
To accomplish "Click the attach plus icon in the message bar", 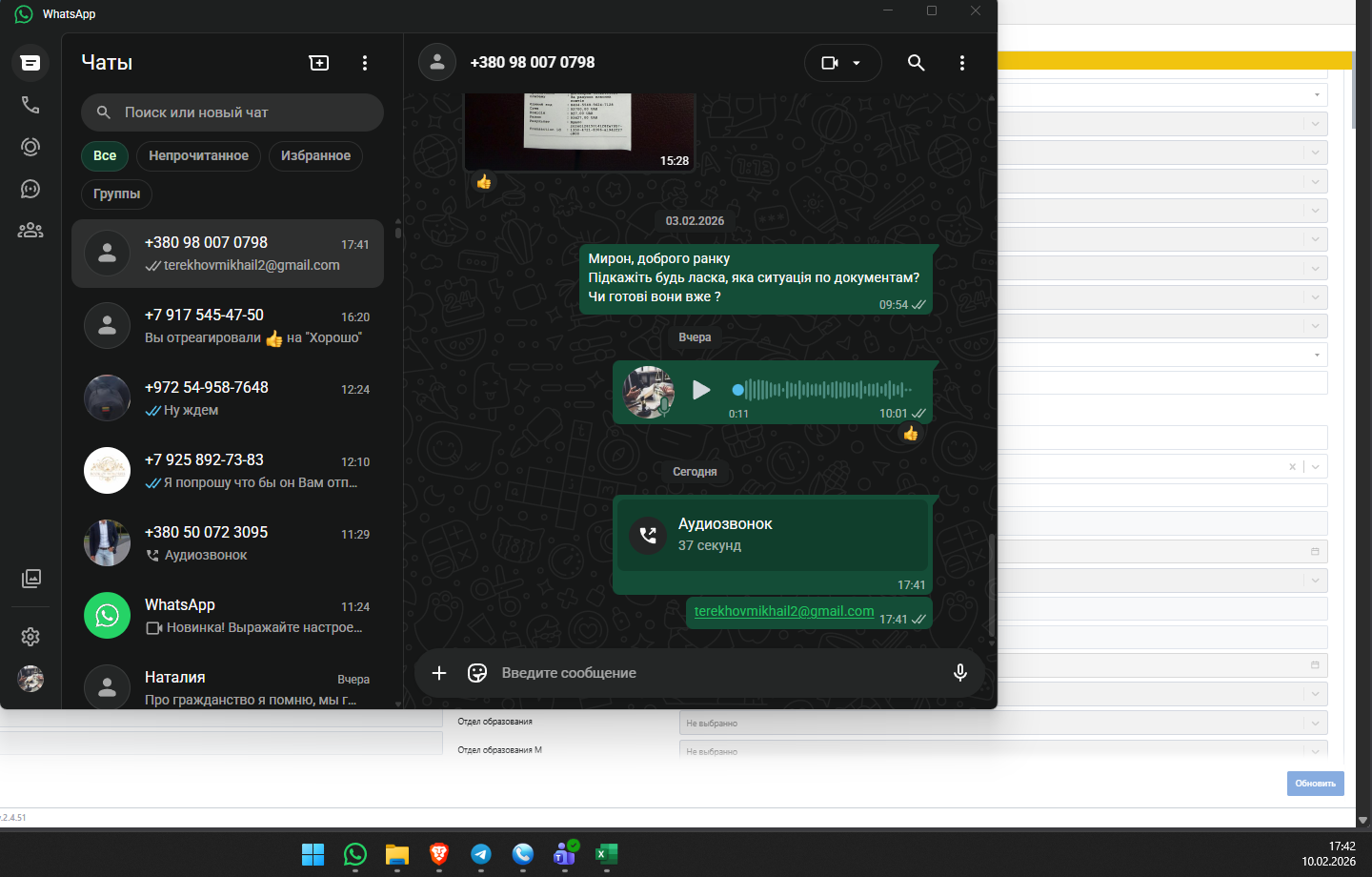I will (x=439, y=673).
